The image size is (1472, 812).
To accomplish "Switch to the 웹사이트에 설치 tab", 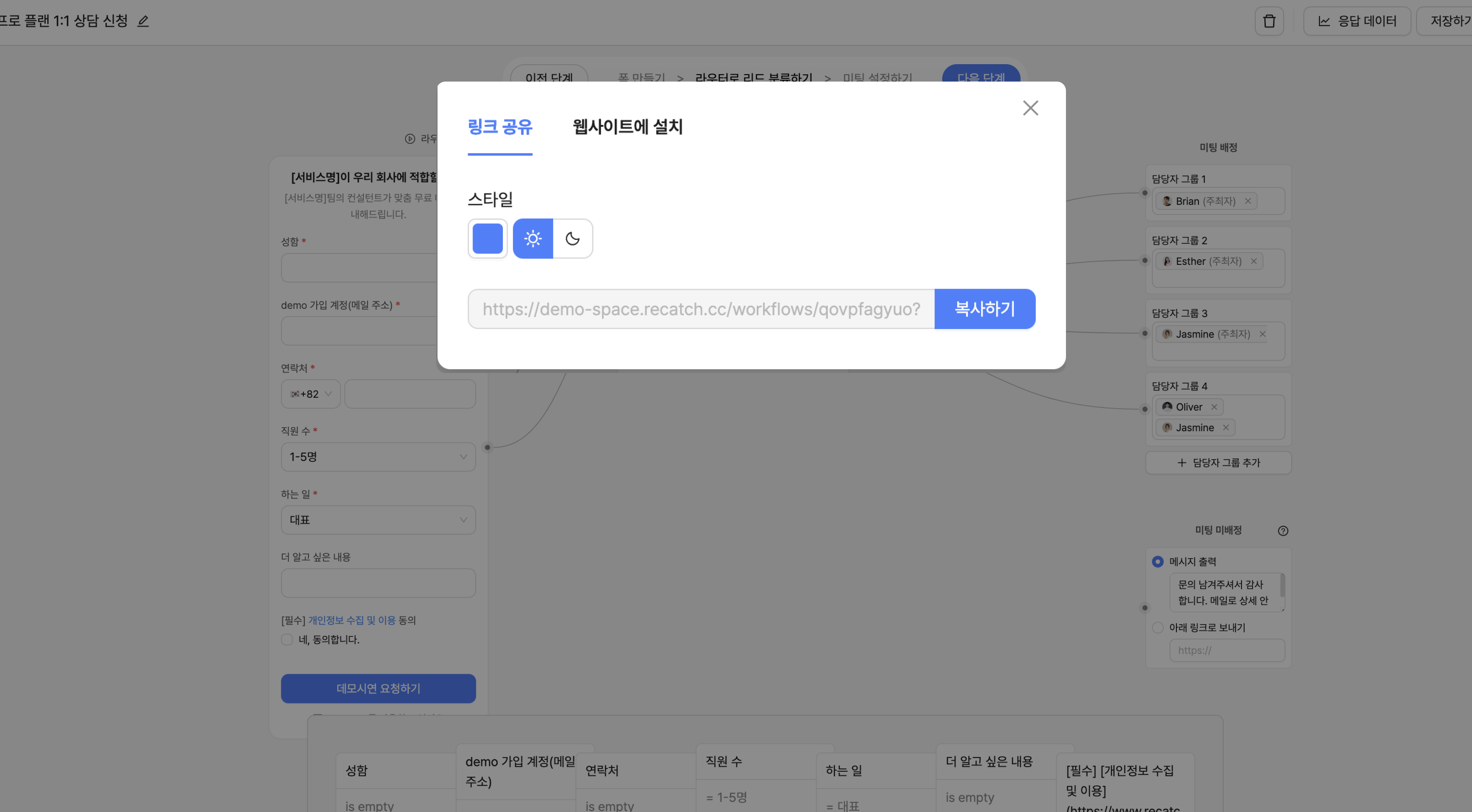I will [x=628, y=127].
